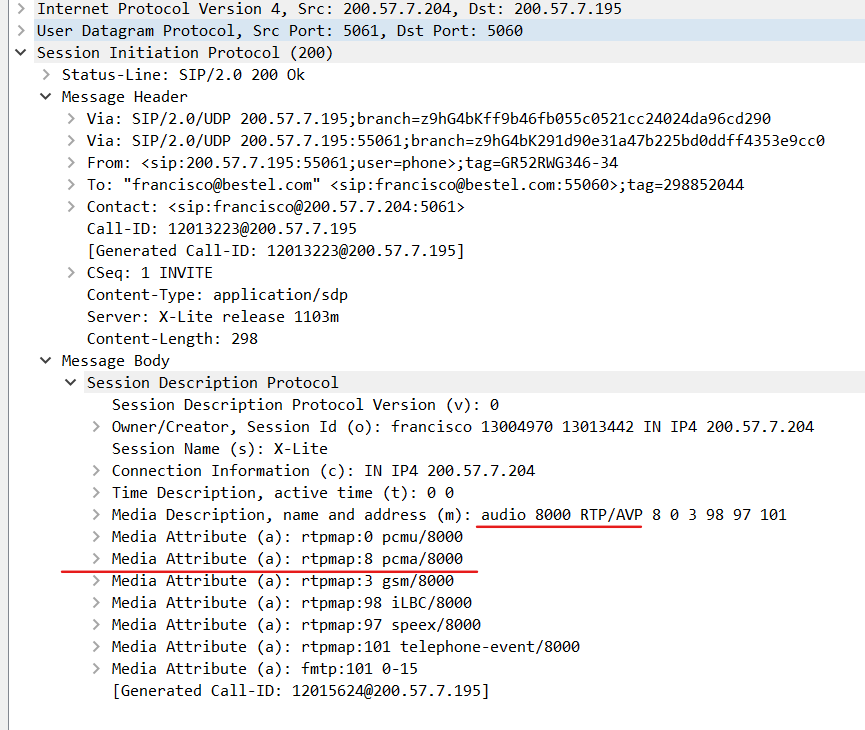Collapse the Session Description Protocol node
Screen dimensions: 865x730
coord(71,382)
